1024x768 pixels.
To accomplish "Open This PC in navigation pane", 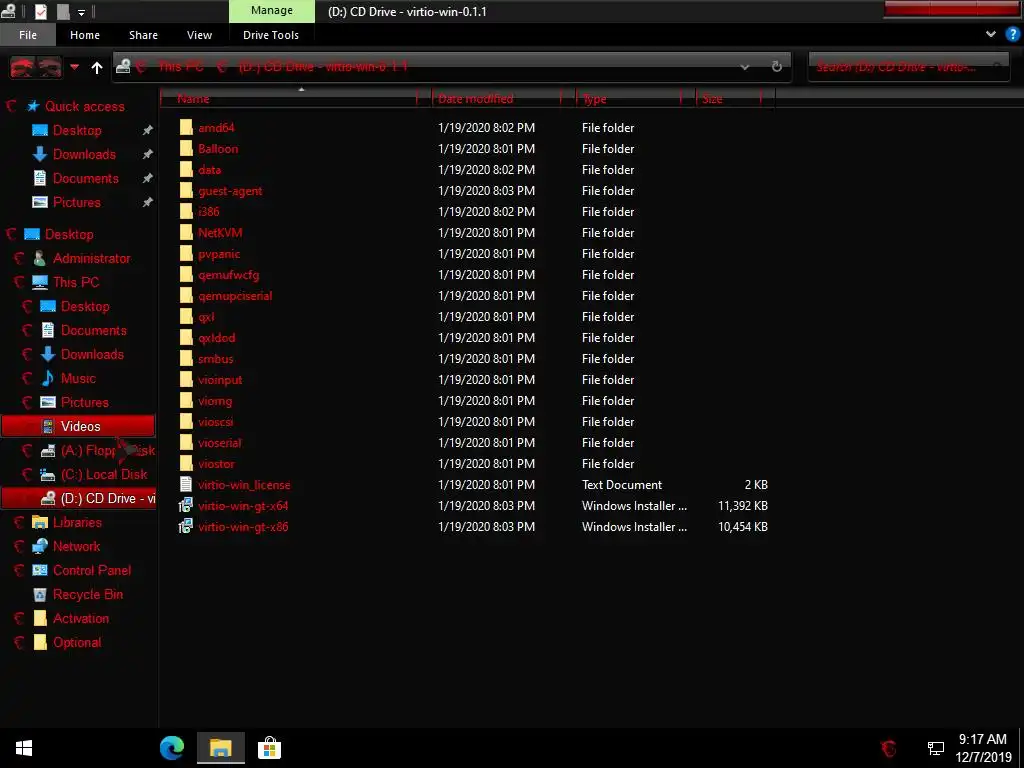I will (76, 282).
